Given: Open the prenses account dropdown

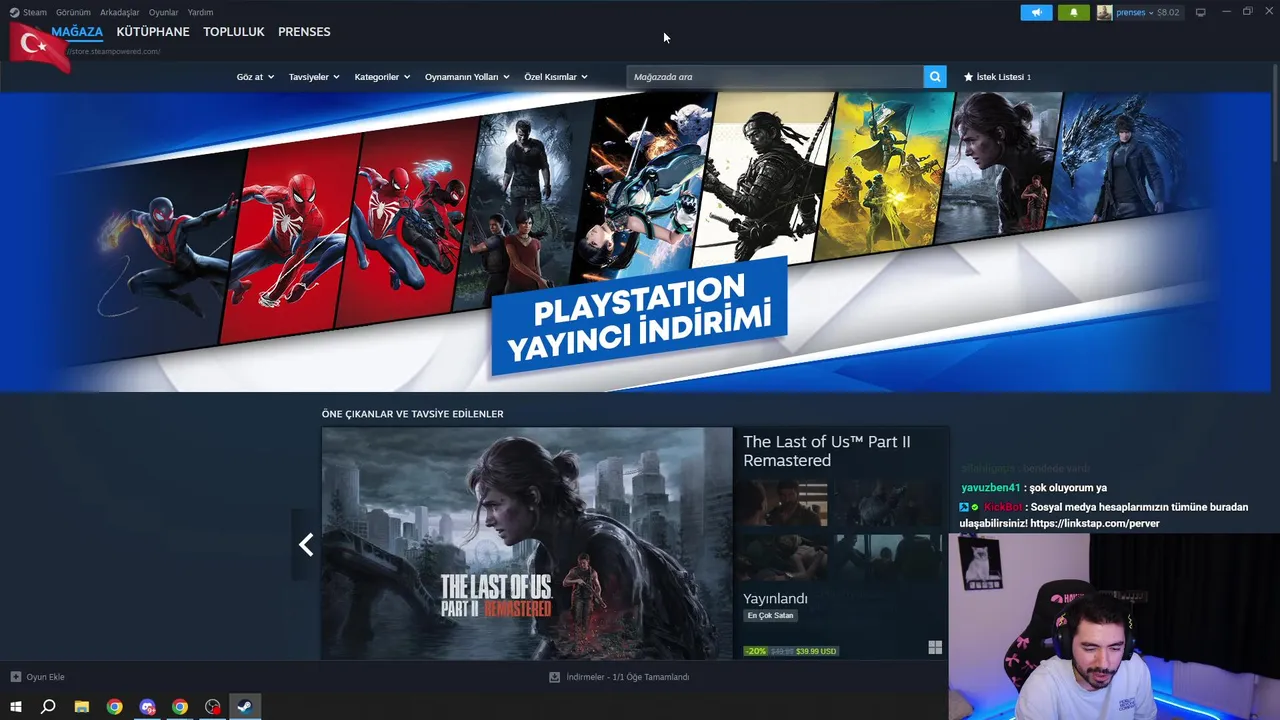Looking at the screenshot, I should click(1135, 12).
